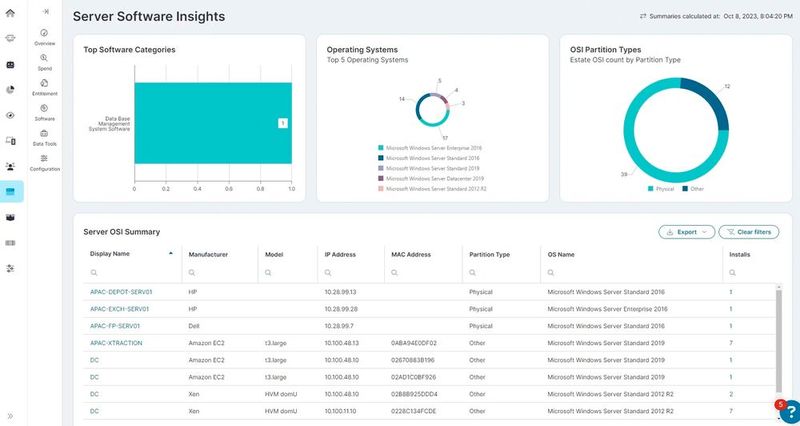
Task: Click the Model column header
Action: [x=274, y=255]
